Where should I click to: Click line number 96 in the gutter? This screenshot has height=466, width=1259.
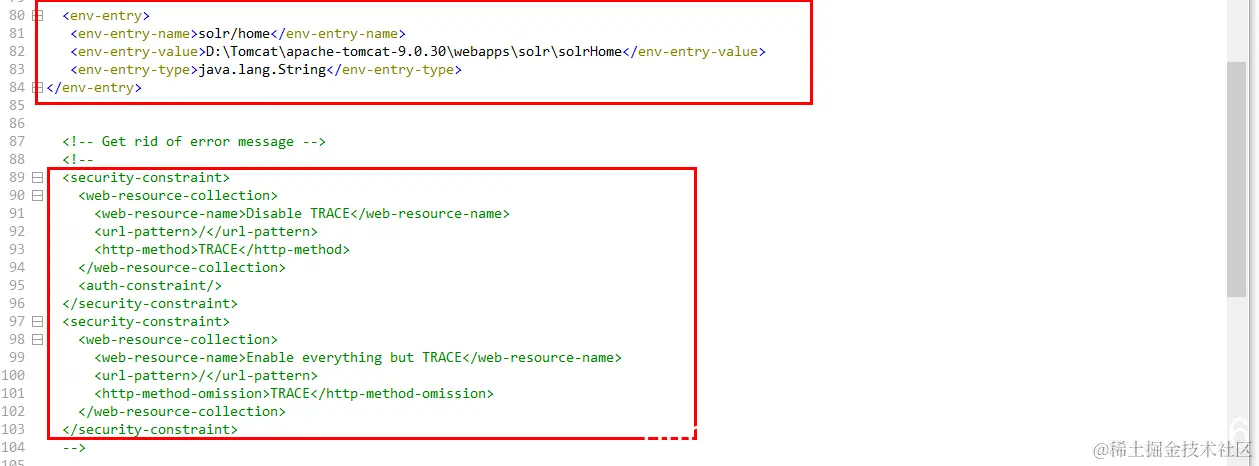(15, 304)
